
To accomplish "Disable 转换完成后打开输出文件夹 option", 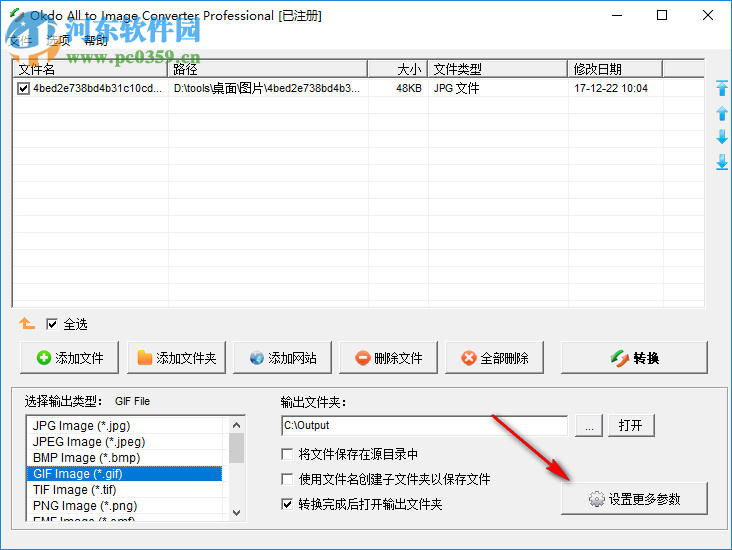I will tap(287, 504).
